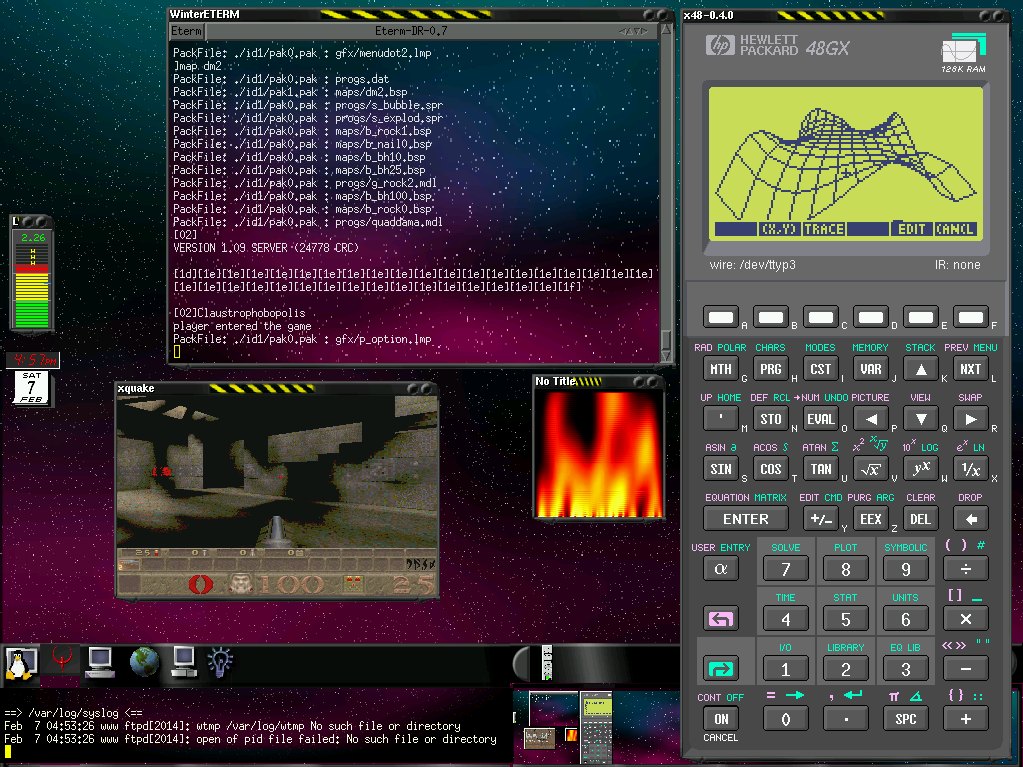The image size is (1023, 767).
Task: Click the calendar date widget showing SAT 7
Action: tap(31, 387)
